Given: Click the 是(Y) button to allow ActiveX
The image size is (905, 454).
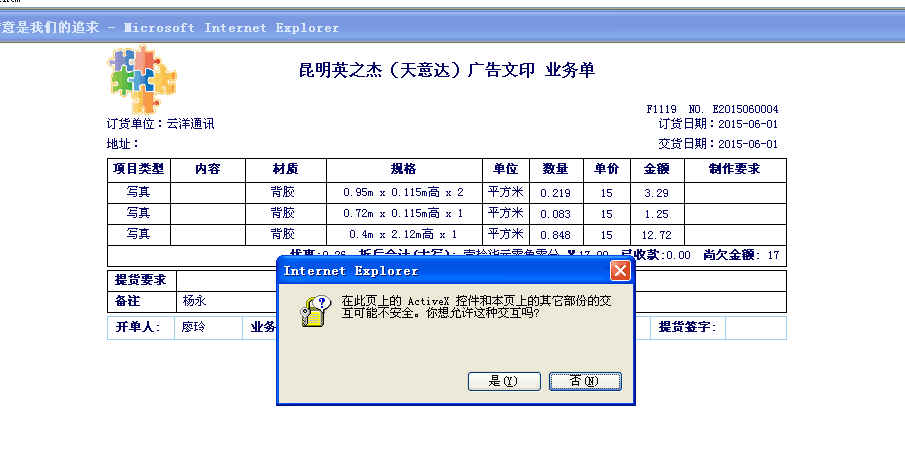Looking at the screenshot, I should click(504, 381).
